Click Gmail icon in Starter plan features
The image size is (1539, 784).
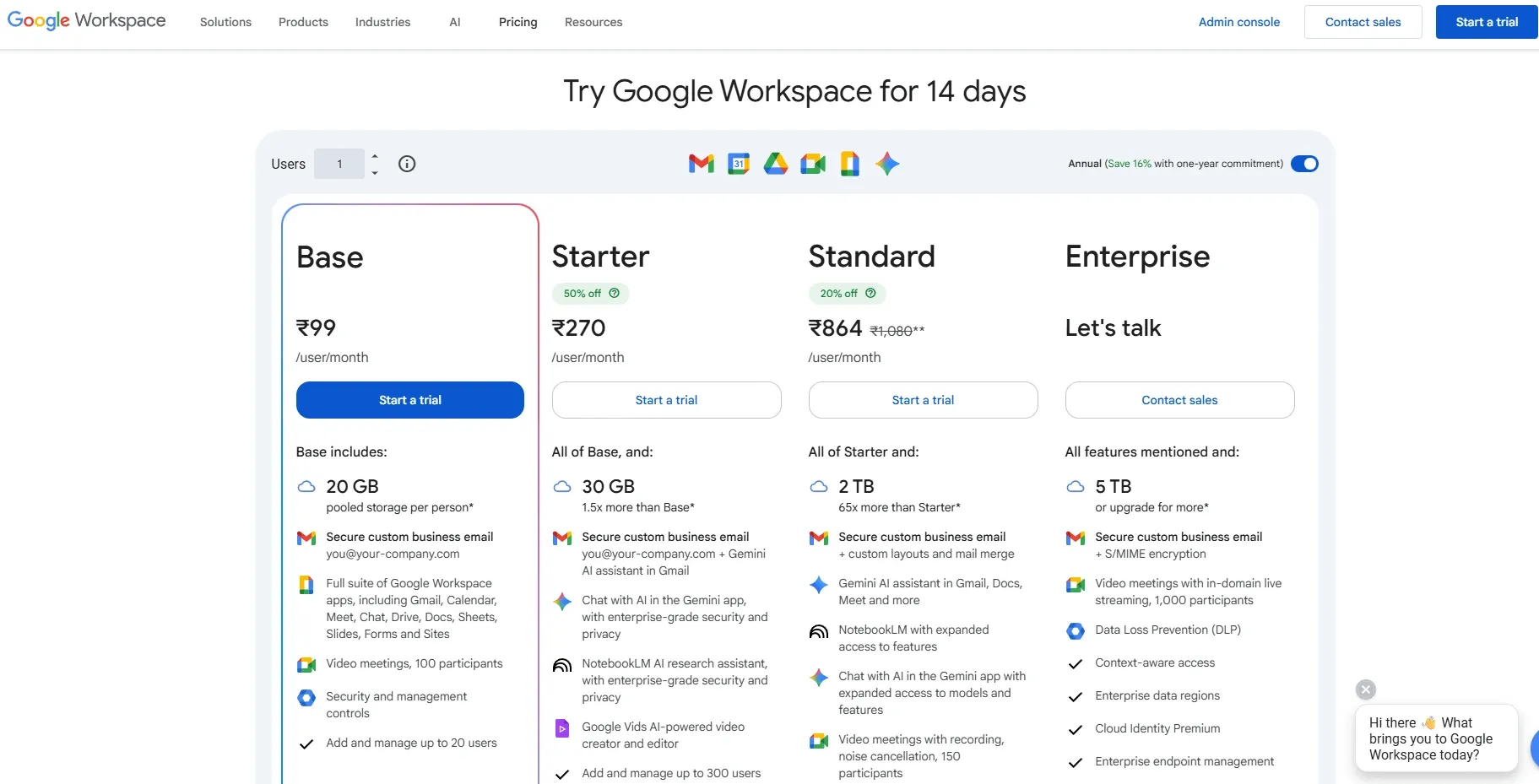562,538
